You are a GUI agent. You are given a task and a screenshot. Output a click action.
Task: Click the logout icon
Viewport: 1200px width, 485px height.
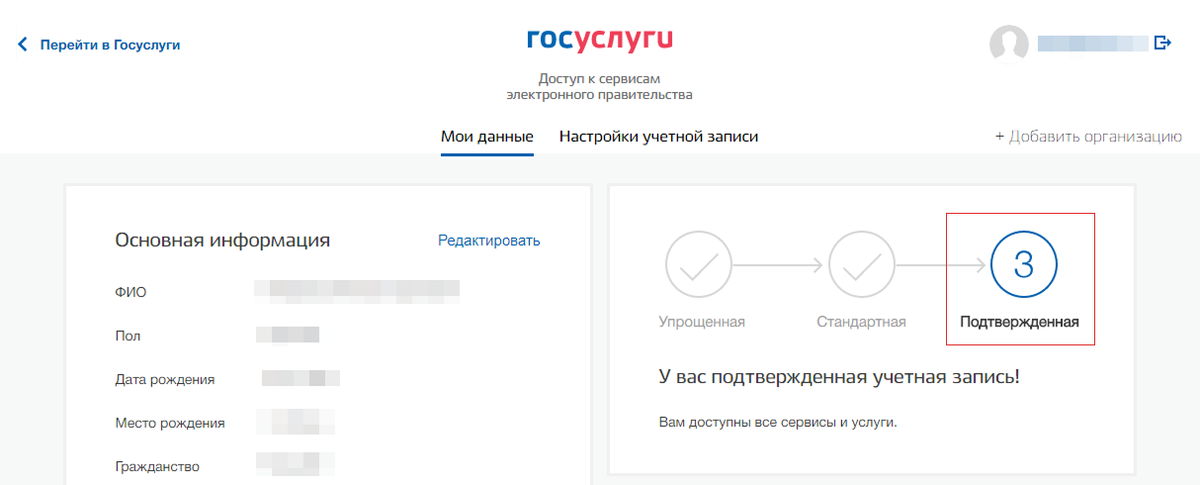click(1162, 43)
